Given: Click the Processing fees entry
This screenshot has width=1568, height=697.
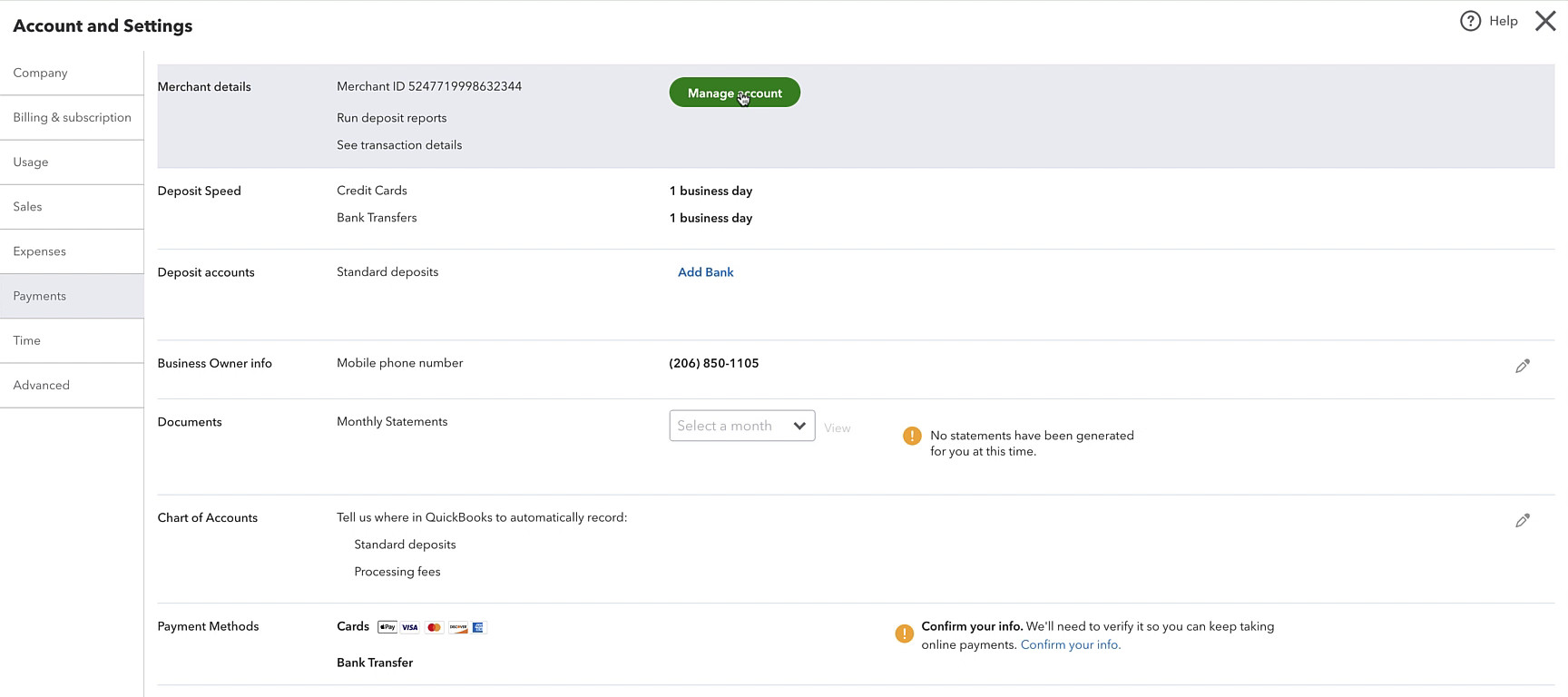Looking at the screenshot, I should point(397,572).
